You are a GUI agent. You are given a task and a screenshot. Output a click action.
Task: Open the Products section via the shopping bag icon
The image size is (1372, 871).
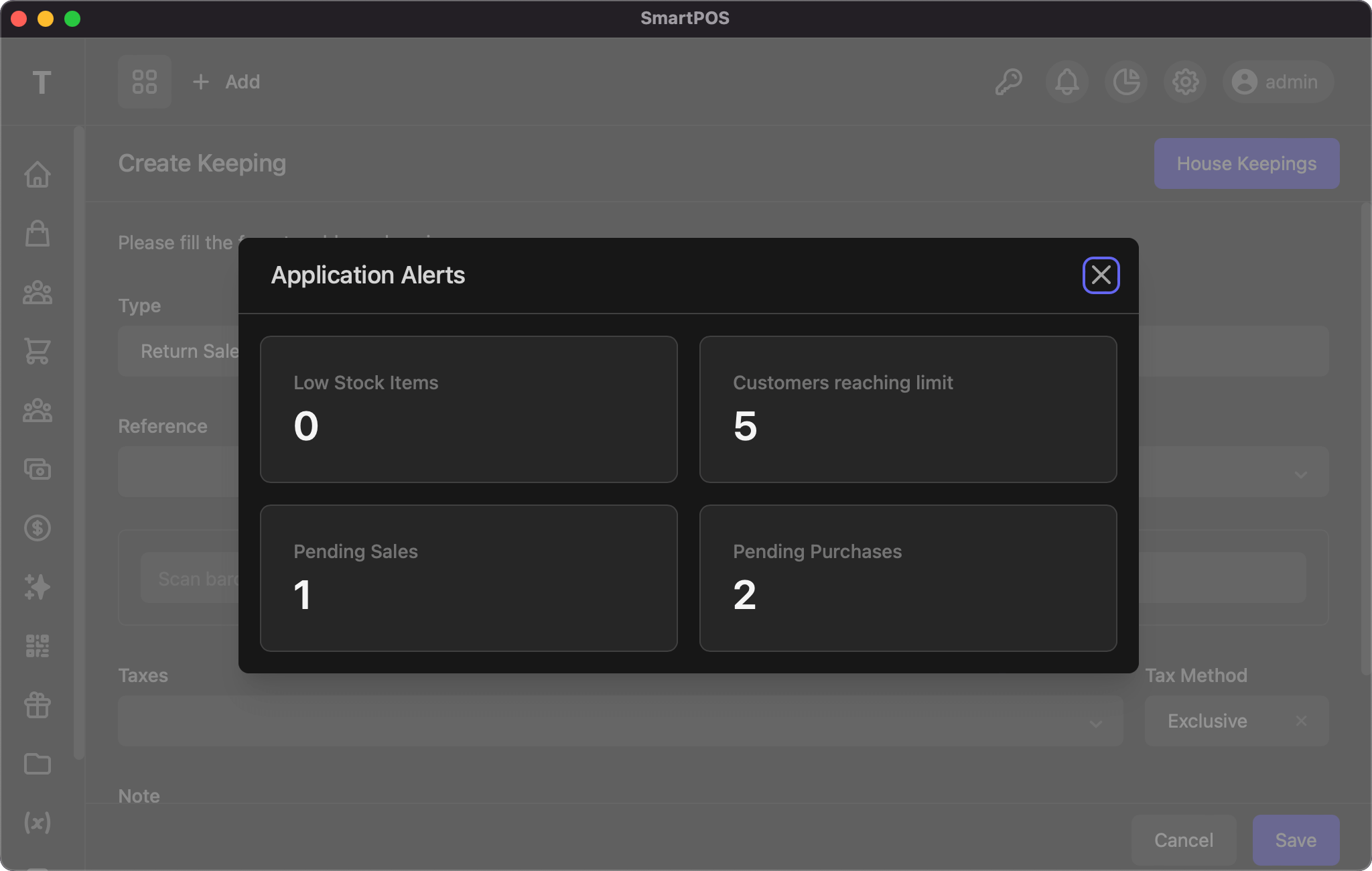38,234
